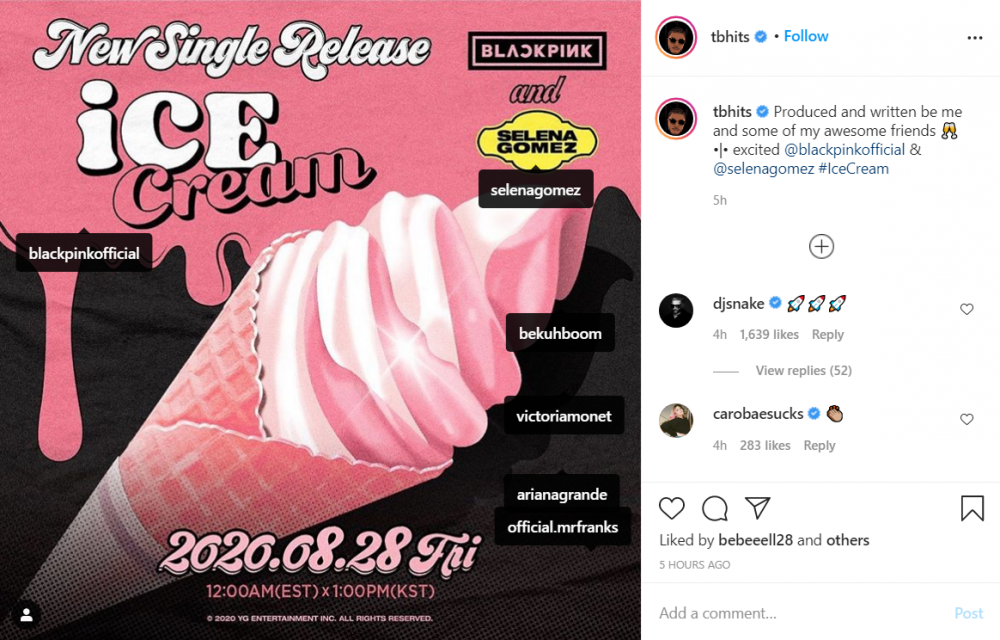Share post using paper plane icon
The image size is (1000, 640).
(x=758, y=507)
